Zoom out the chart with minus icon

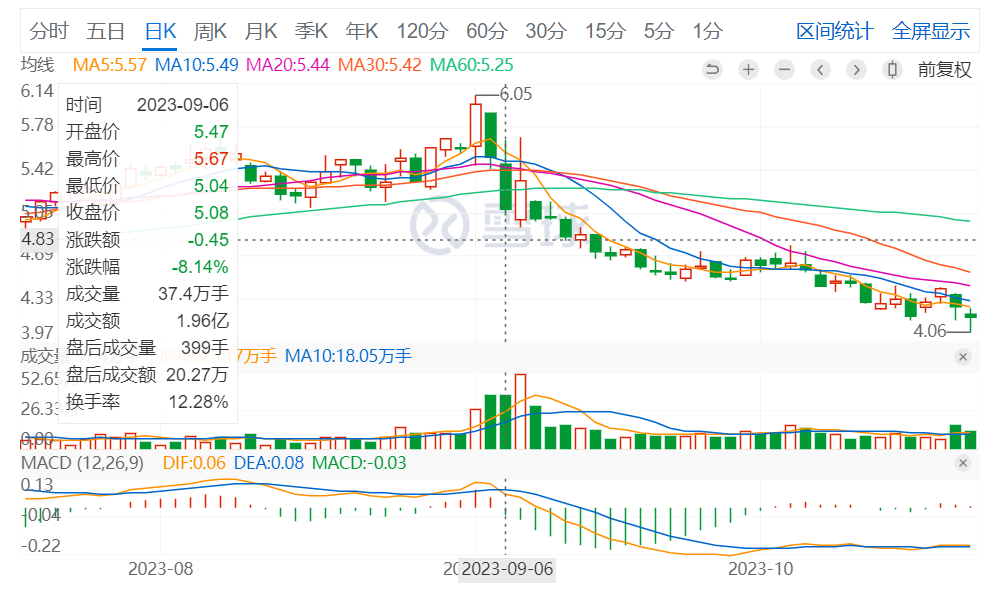tap(784, 70)
